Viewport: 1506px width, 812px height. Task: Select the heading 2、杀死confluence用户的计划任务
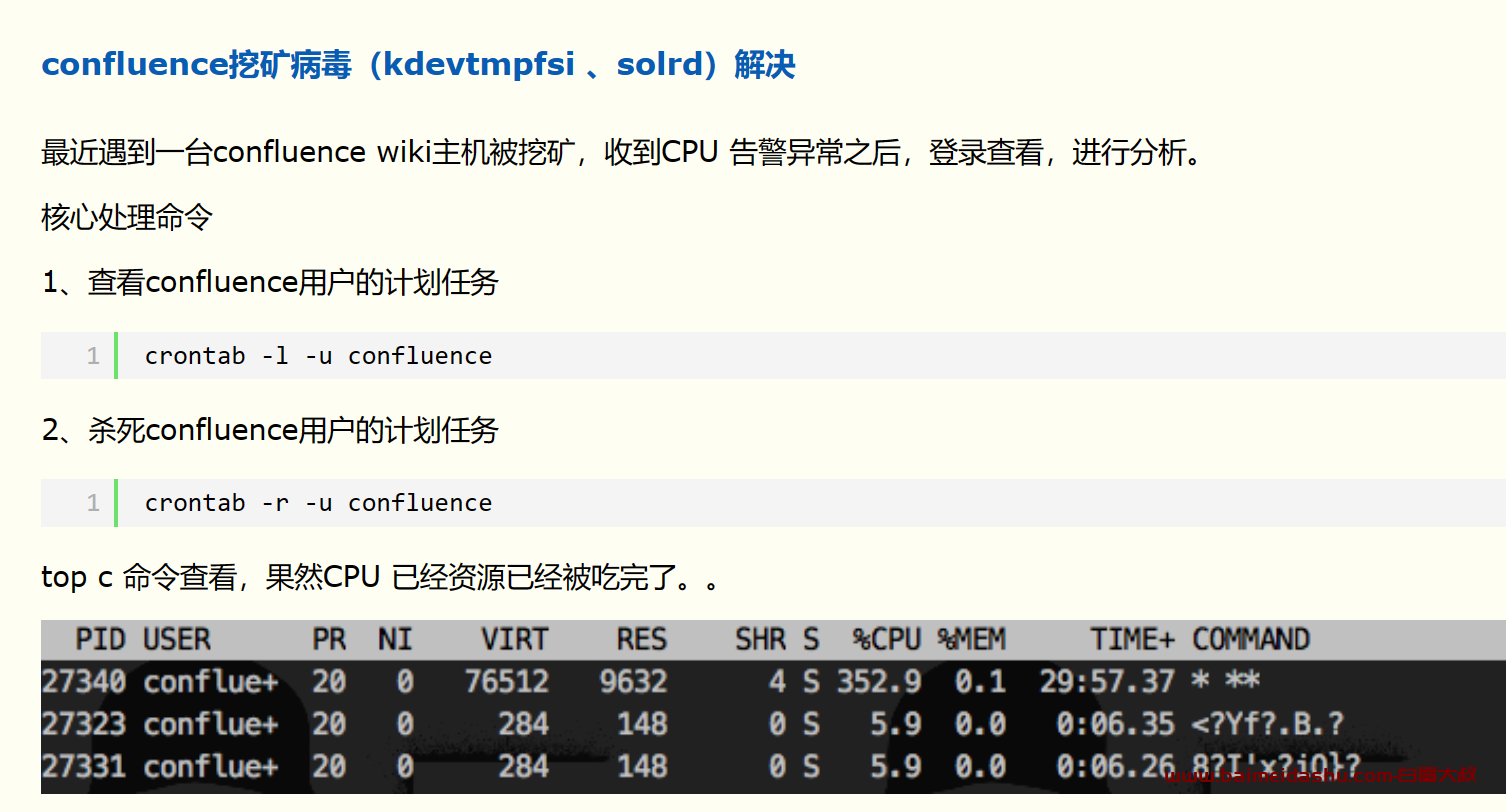(270, 431)
